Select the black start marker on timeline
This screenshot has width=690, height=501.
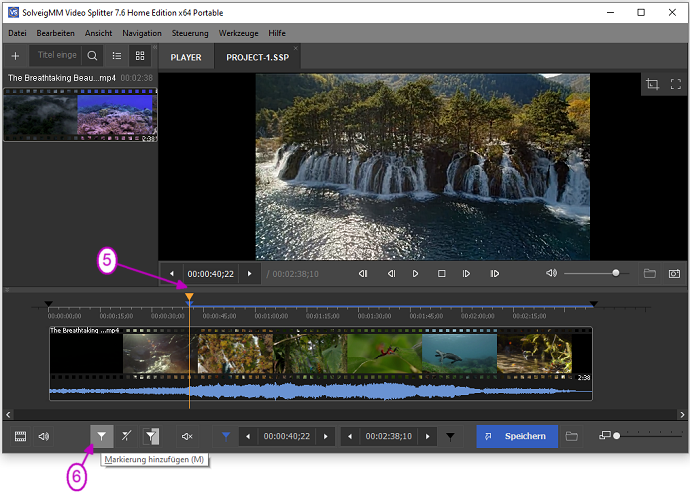49,304
